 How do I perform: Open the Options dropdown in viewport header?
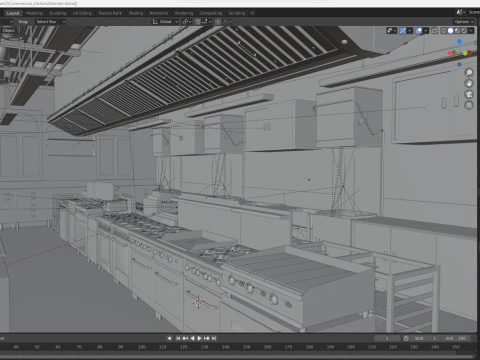click(x=464, y=22)
